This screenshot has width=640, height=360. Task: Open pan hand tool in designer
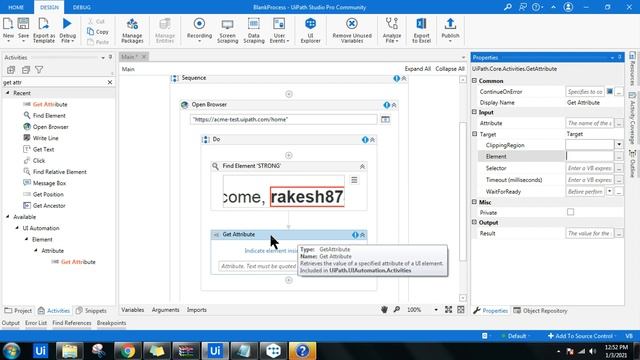pos(384,310)
